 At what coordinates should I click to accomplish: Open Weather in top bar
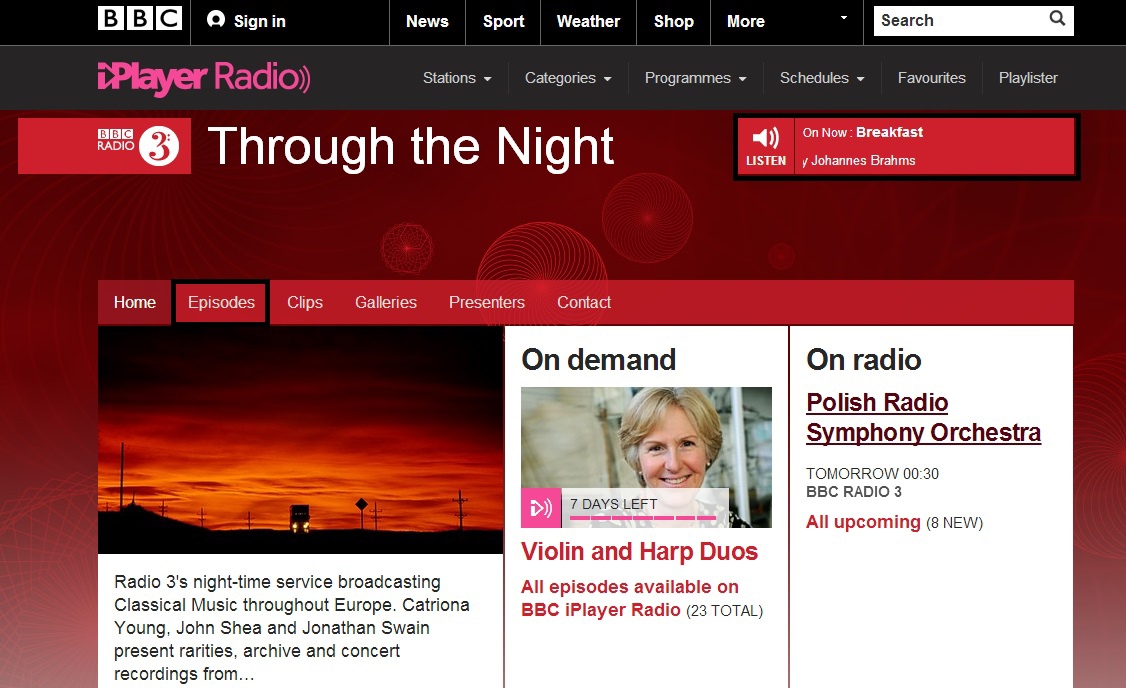point(588,22)
